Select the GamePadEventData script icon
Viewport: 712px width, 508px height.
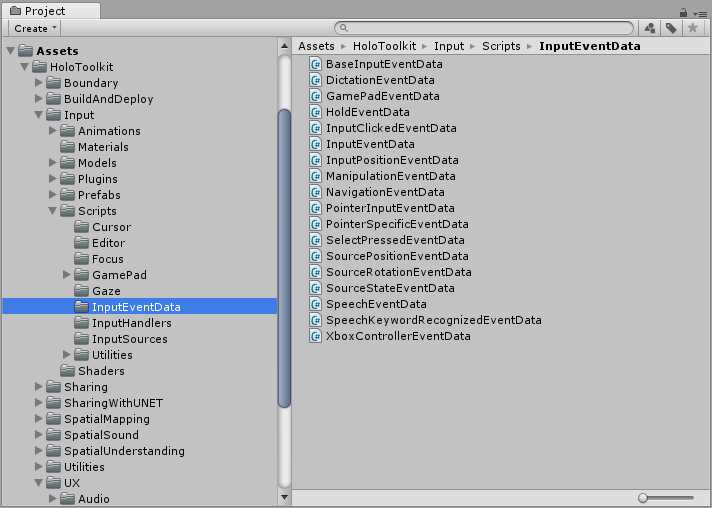click(315, 96)
